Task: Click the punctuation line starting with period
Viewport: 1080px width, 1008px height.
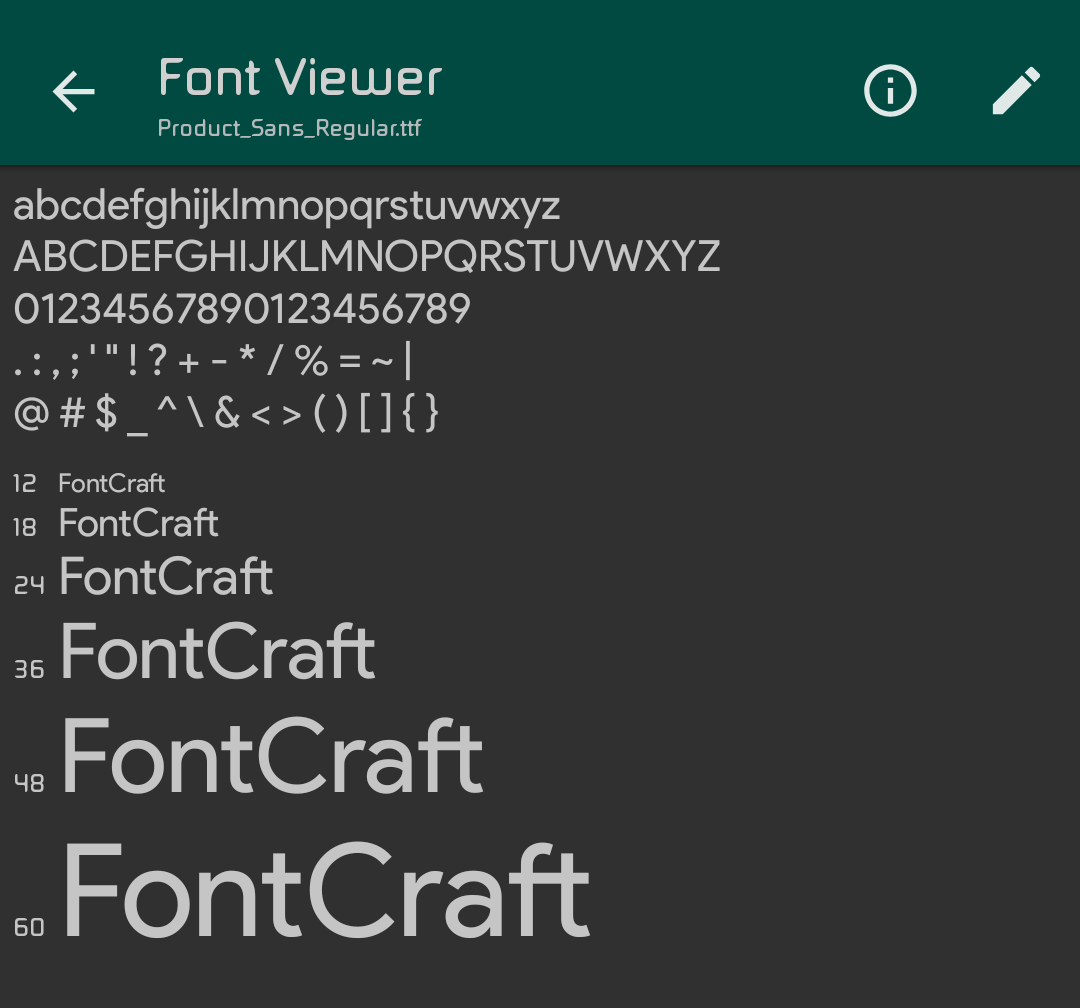Action: coord(213,360)
